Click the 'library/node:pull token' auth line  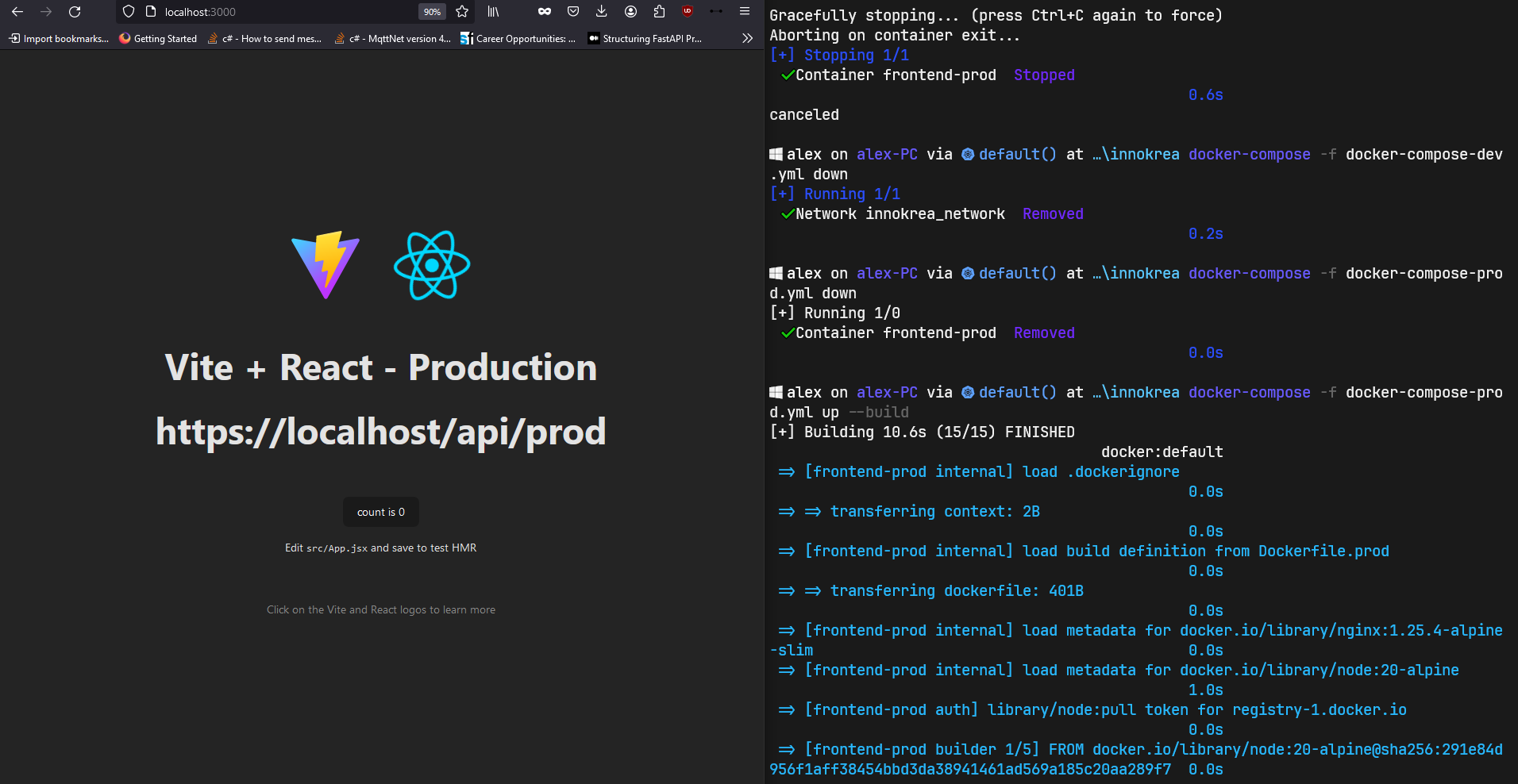(x=1092, y=709)
